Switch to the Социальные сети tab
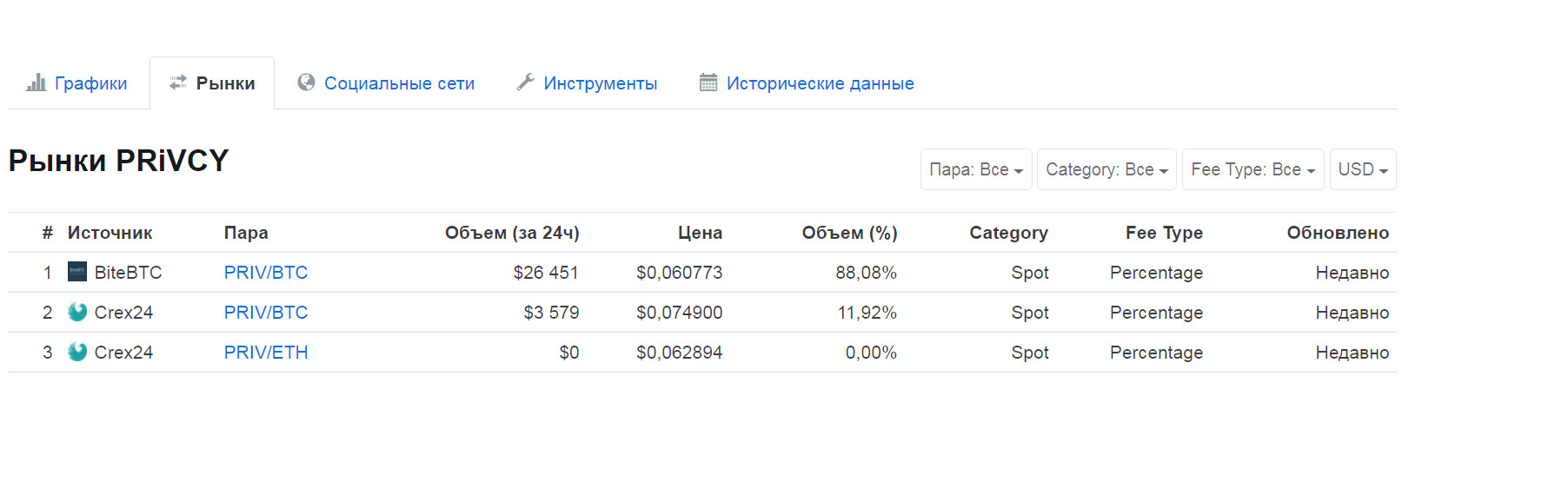1568x495 pixels. [386, 83]
